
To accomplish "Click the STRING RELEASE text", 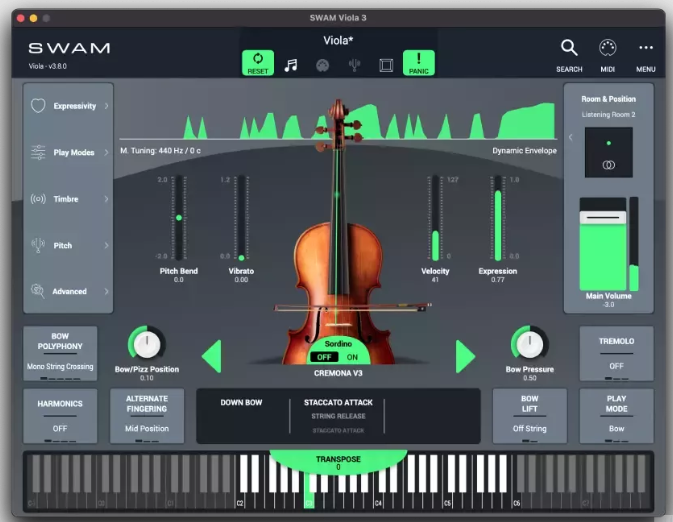I will 338,416.
